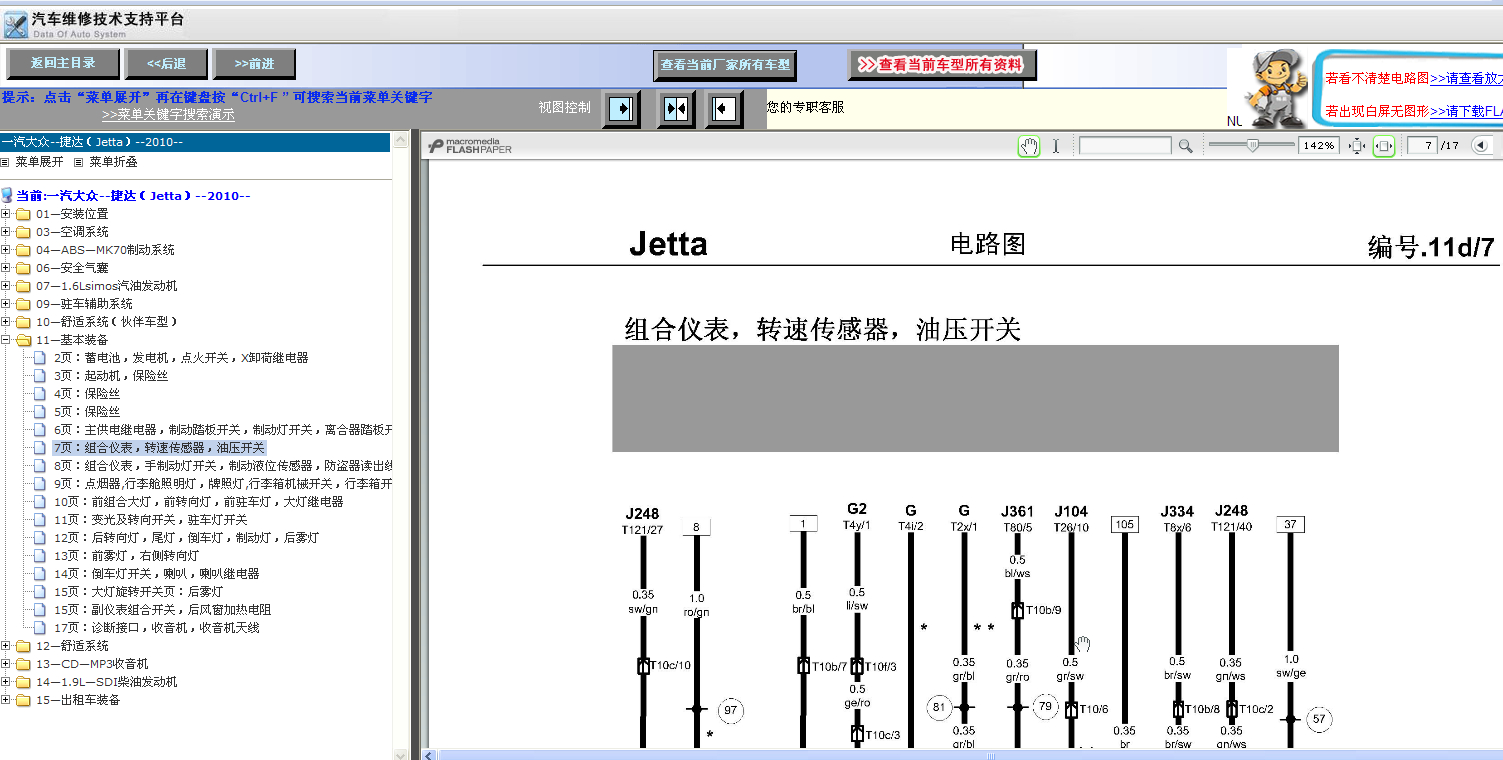Click folder icon of 03—空调系统

point(23,232)
